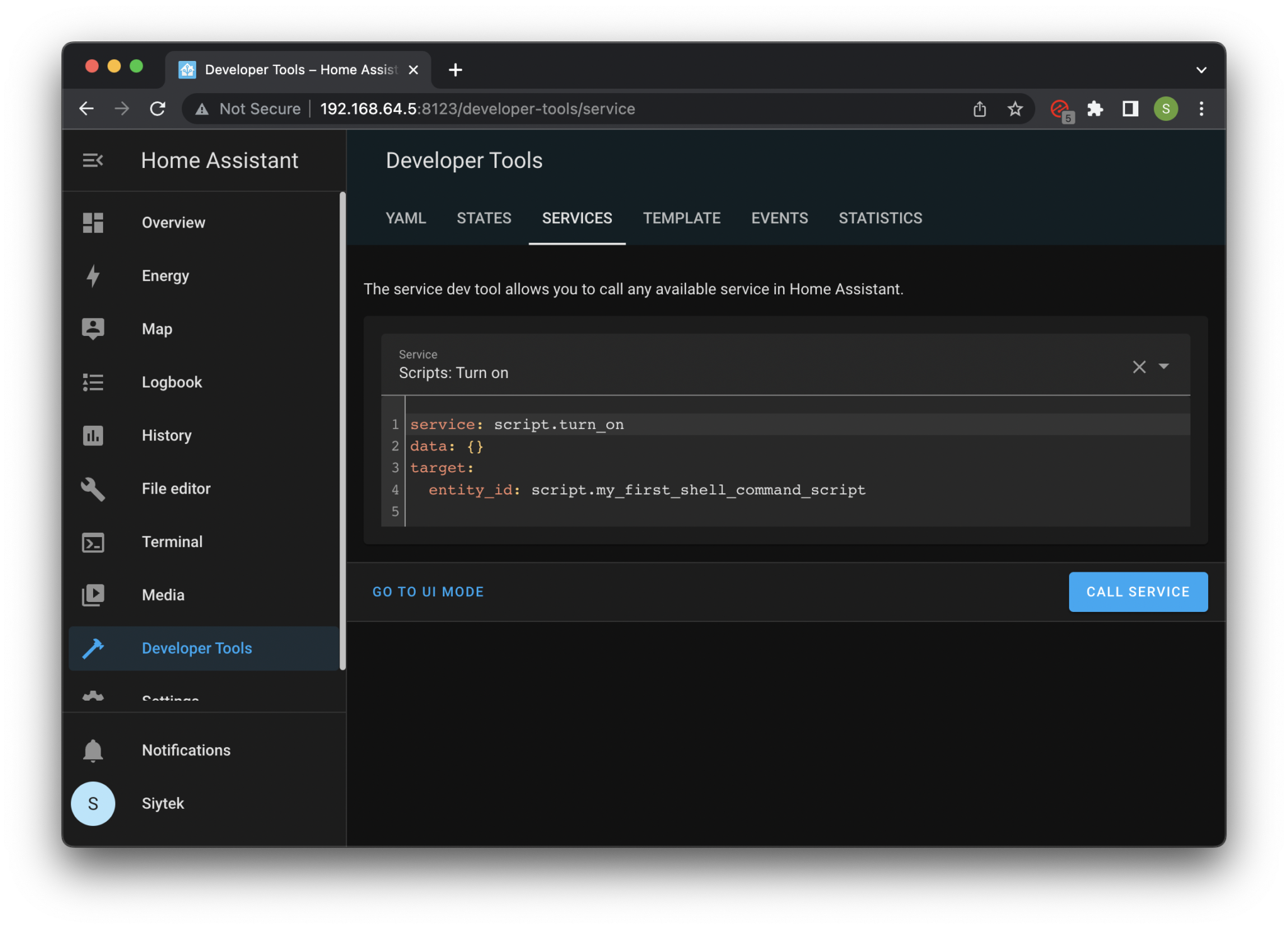This screenshot has height=929, width=1288.
Task: Open Notifications in the sidebar
Action: click(186, 750)
